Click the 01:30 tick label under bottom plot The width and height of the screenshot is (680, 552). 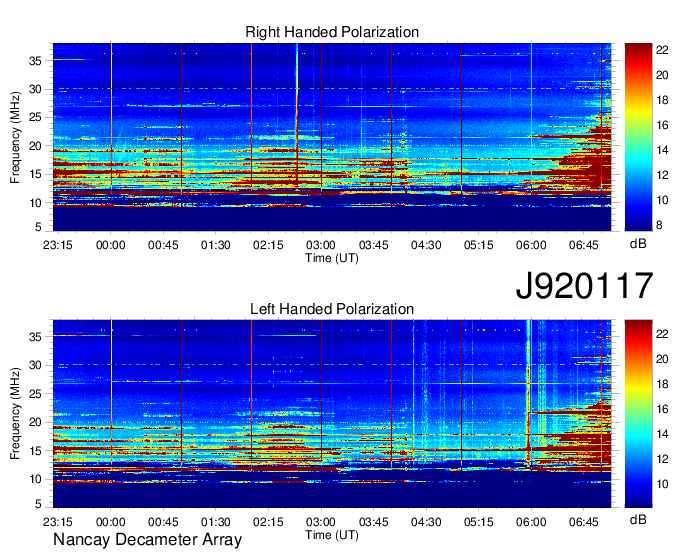pos(216,522)
